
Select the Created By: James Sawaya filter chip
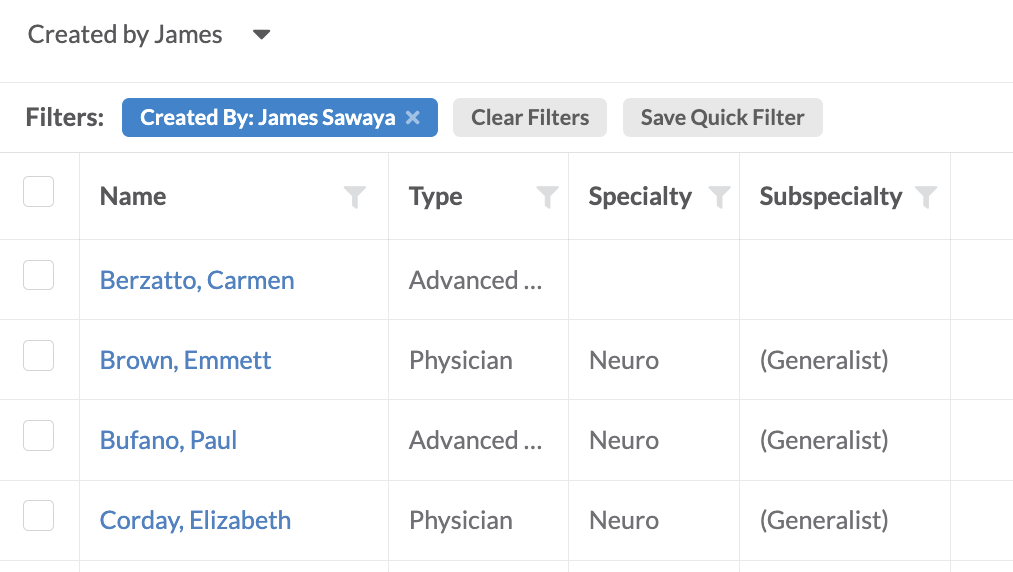coord(267,118)
